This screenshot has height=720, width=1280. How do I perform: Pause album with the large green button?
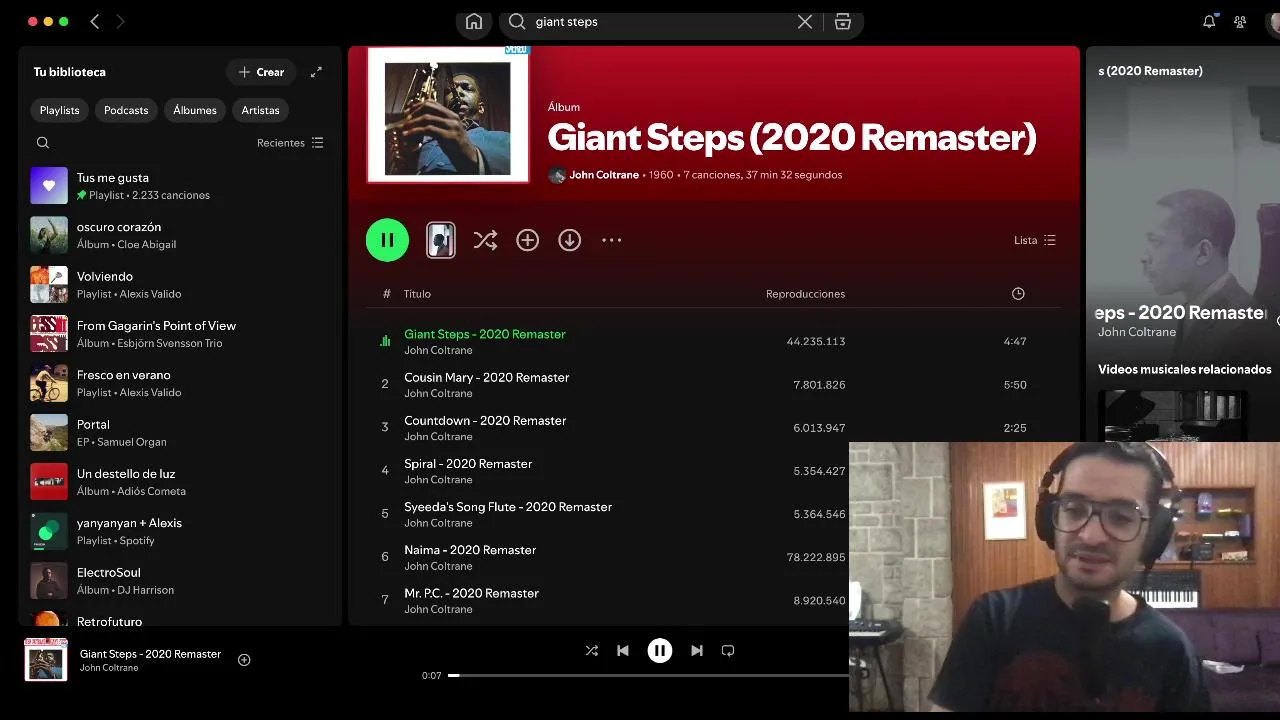pyautogui.click(x=387, y=240)
